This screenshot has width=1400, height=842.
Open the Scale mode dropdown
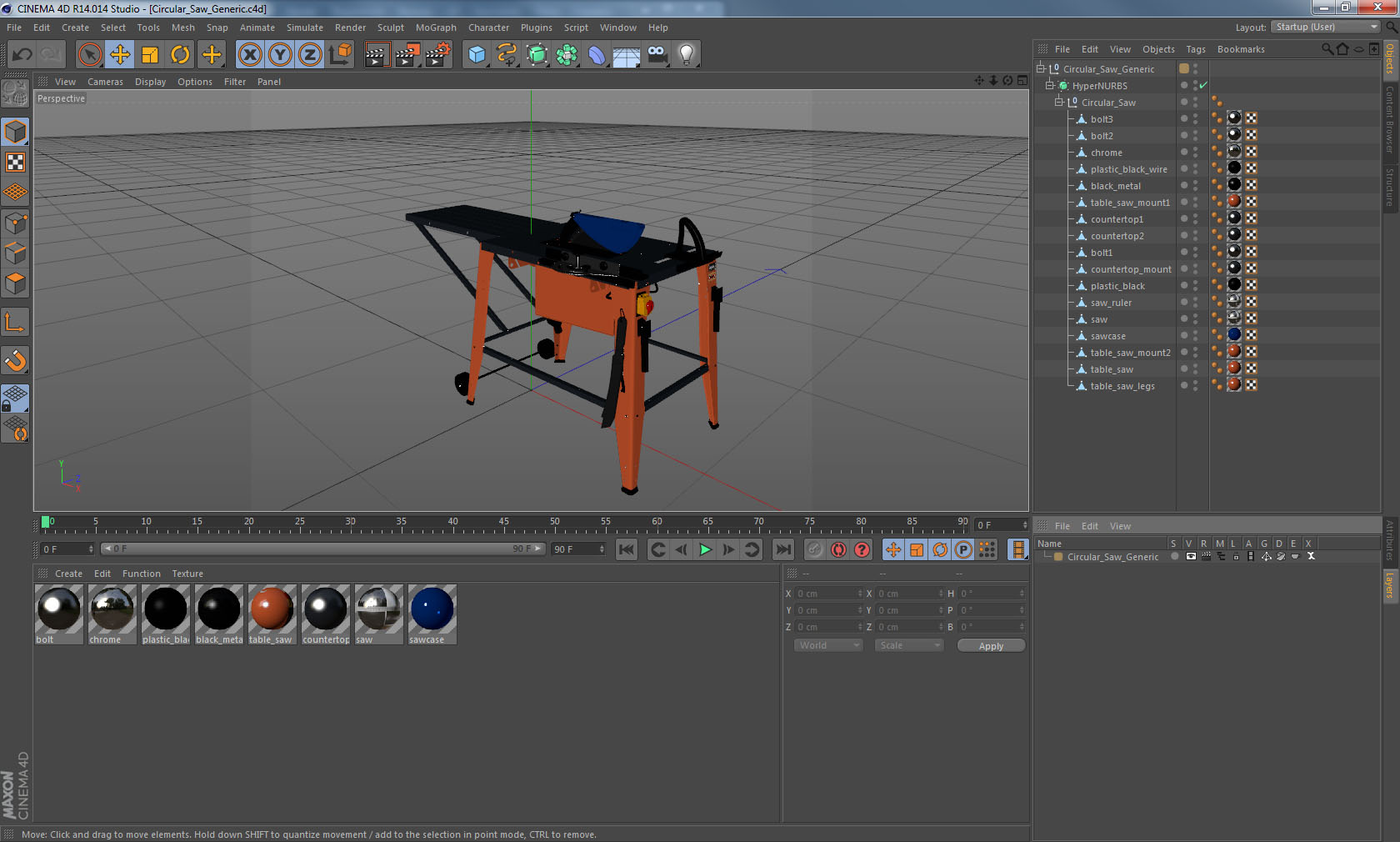[908, 645]
